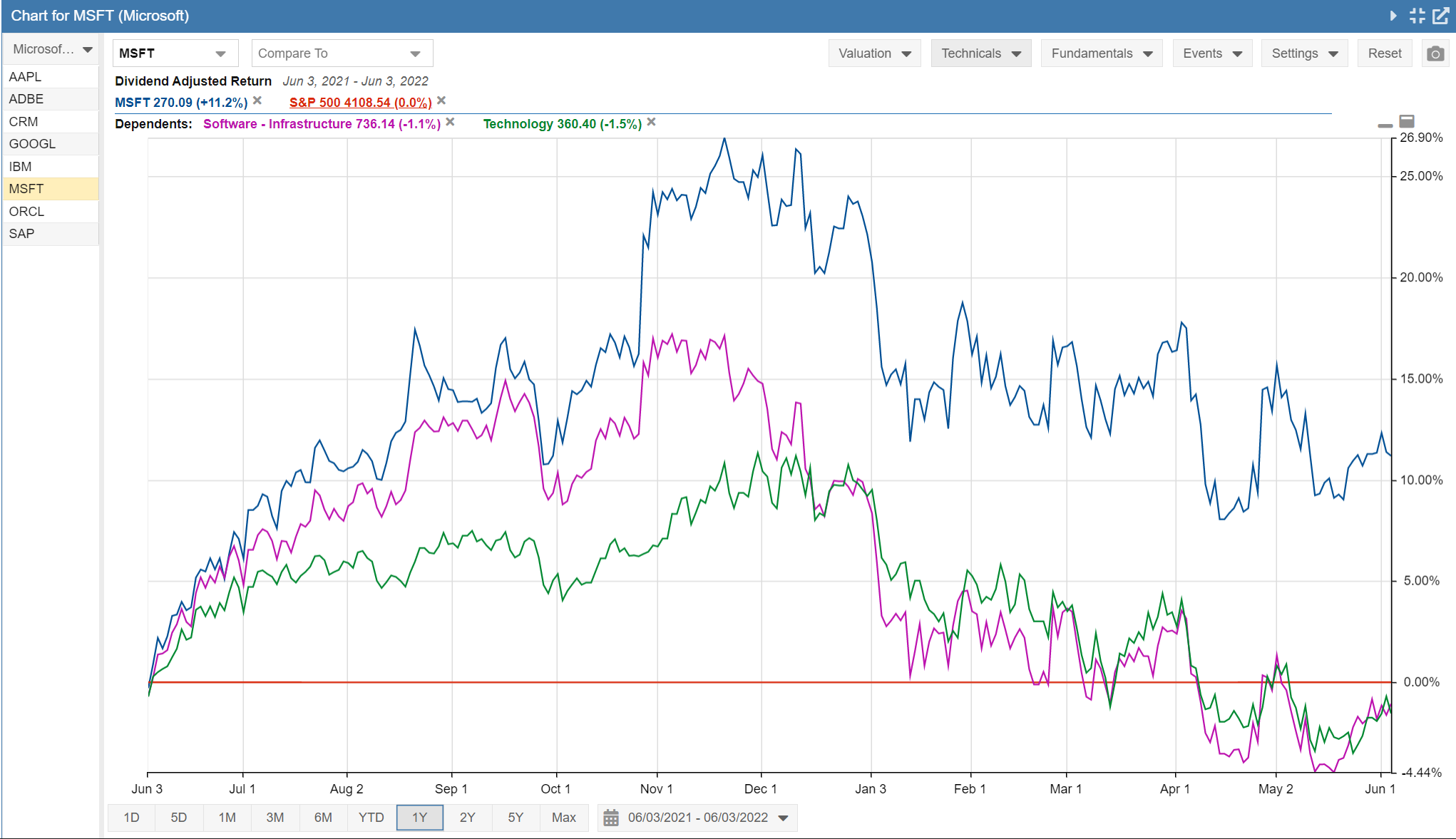Select the 5D time range
This screenshot has height=839, width=1456.
[x=179, y=818]
